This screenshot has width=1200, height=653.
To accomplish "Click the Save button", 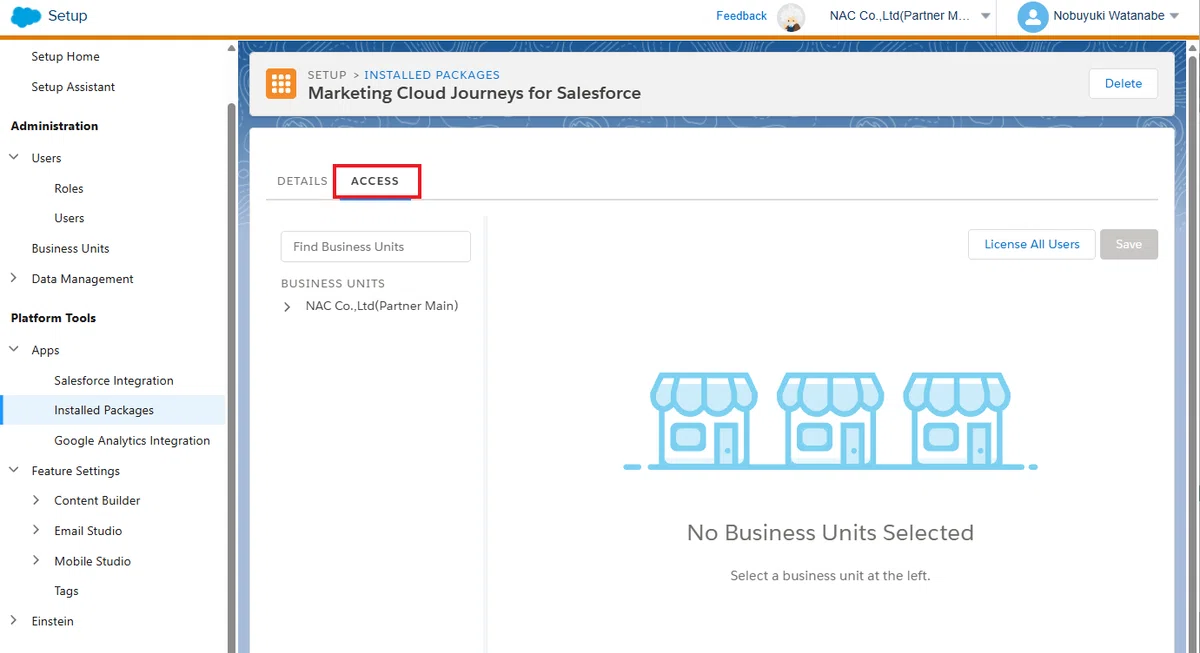I will click(x=1129, y=244).
